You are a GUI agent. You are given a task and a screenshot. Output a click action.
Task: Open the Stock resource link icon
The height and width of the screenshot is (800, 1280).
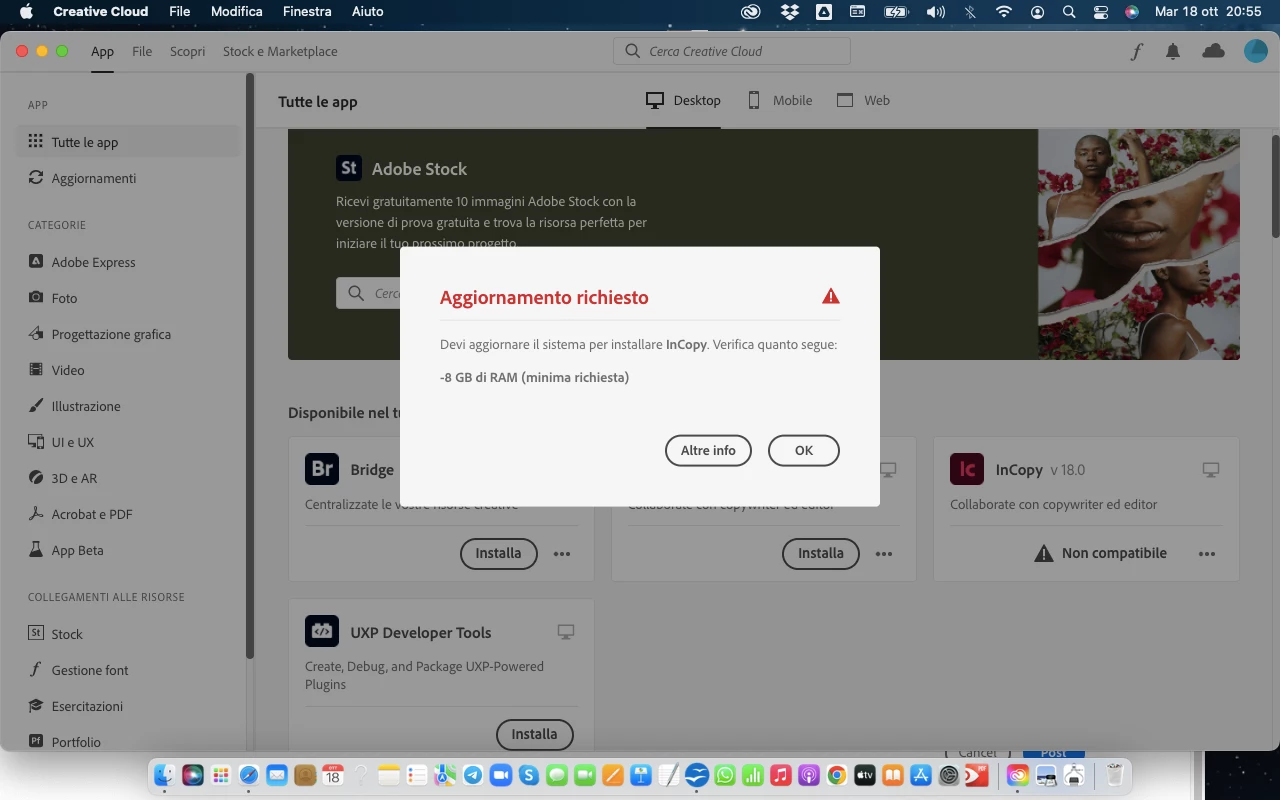coord(36,634)
